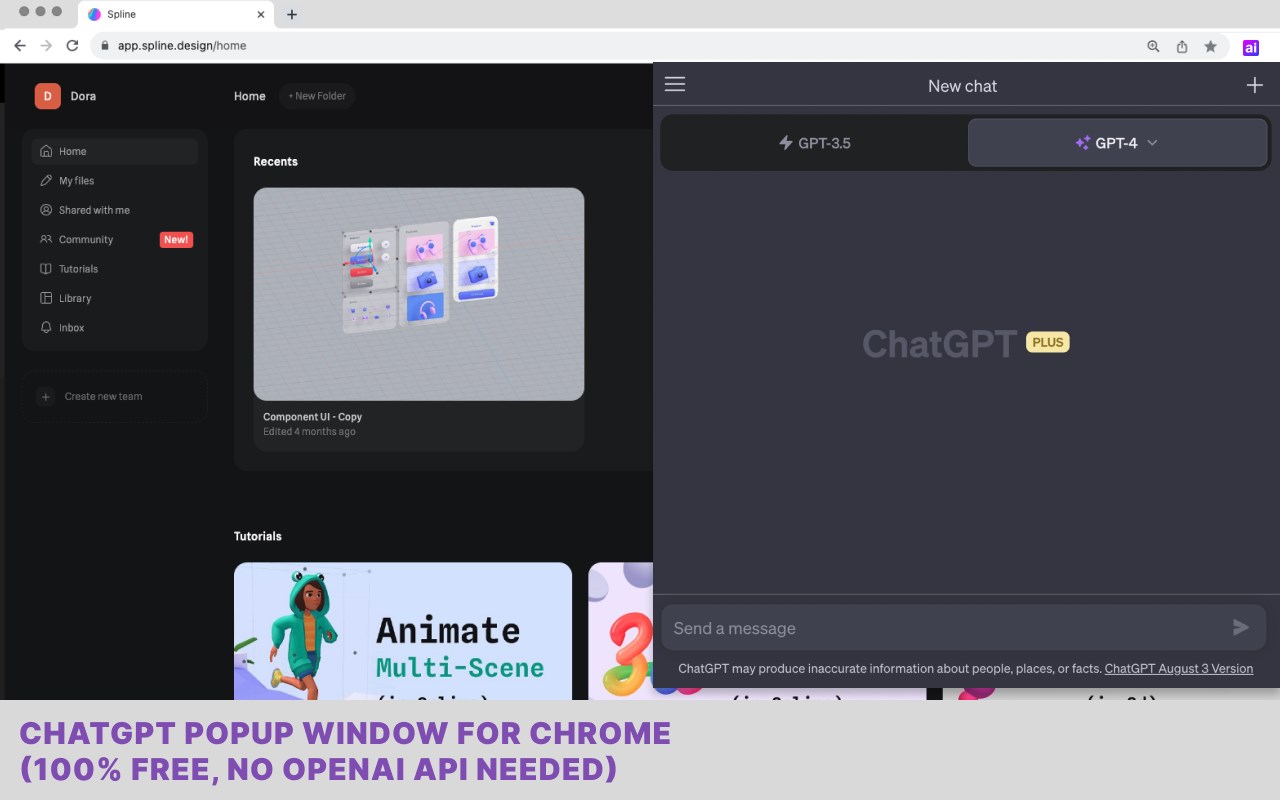
Task: Click the zoom magnifier icon in the address bar
Action: coord(1153,46)
